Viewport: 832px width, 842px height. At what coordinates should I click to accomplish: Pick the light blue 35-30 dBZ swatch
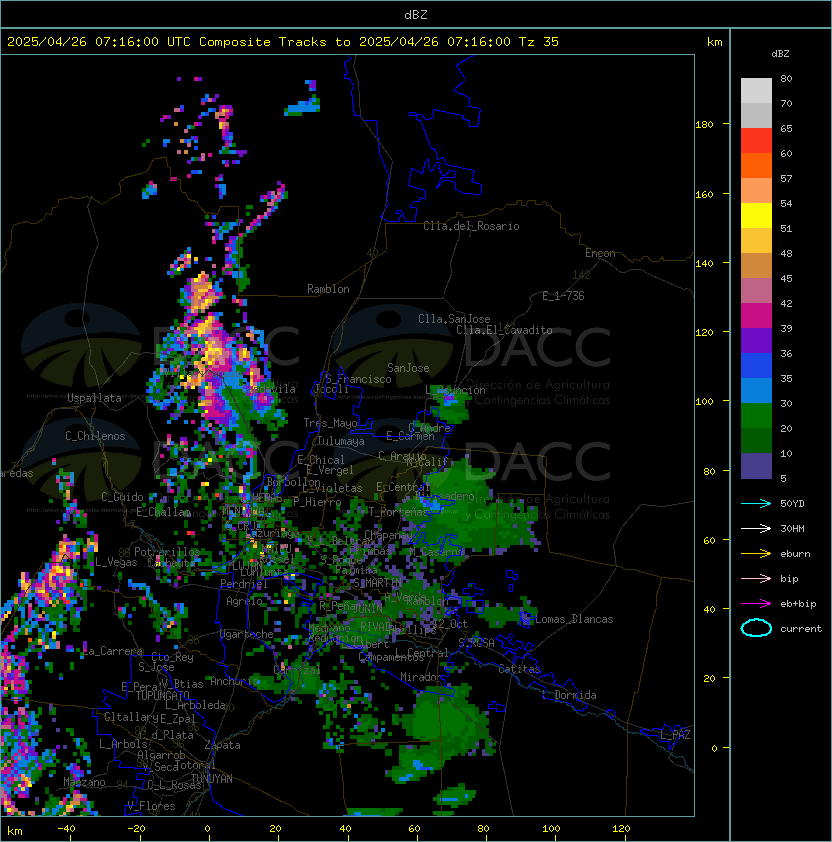click(x=756, y=391)
